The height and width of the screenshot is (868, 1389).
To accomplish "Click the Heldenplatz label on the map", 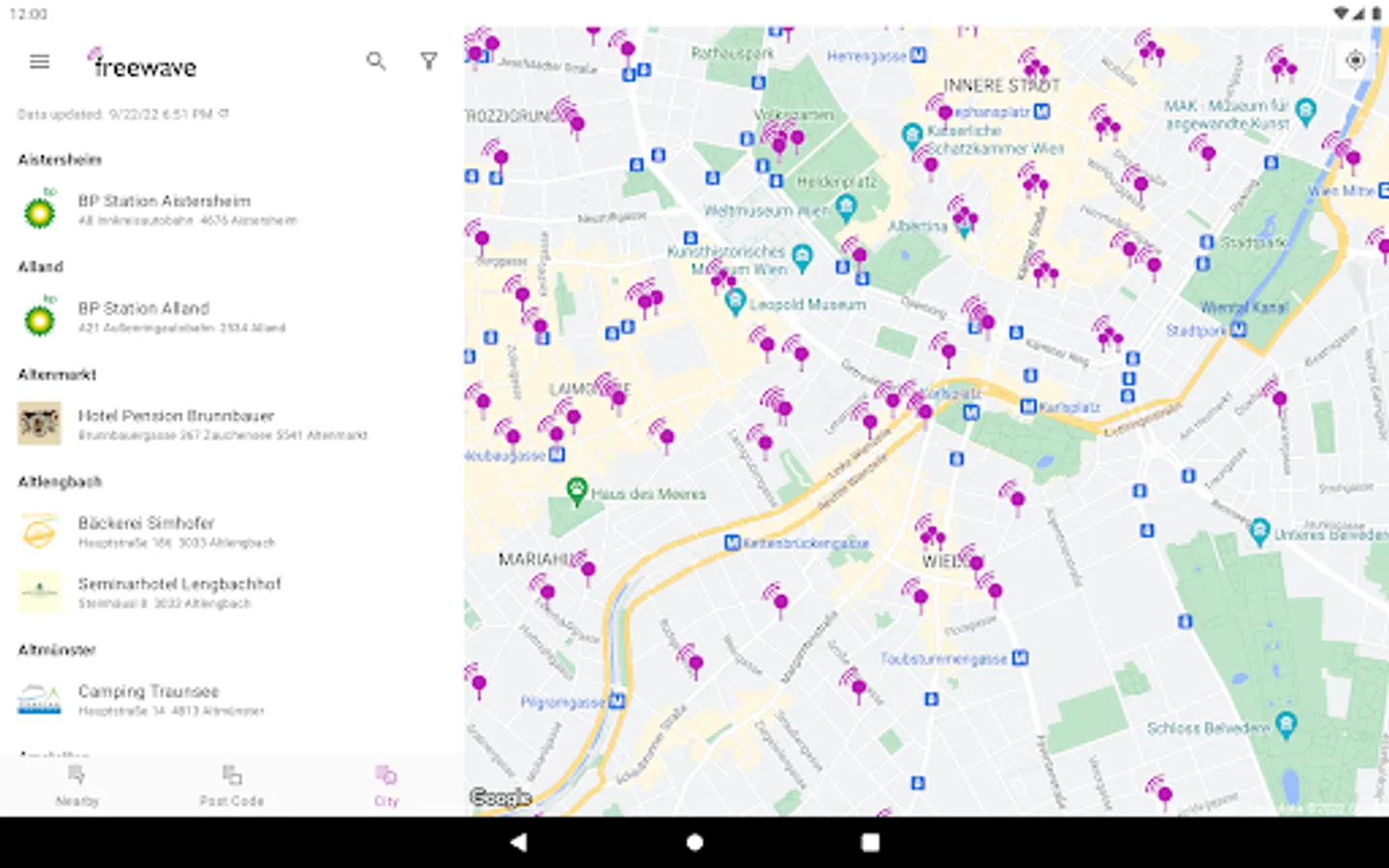I will 837,181.
